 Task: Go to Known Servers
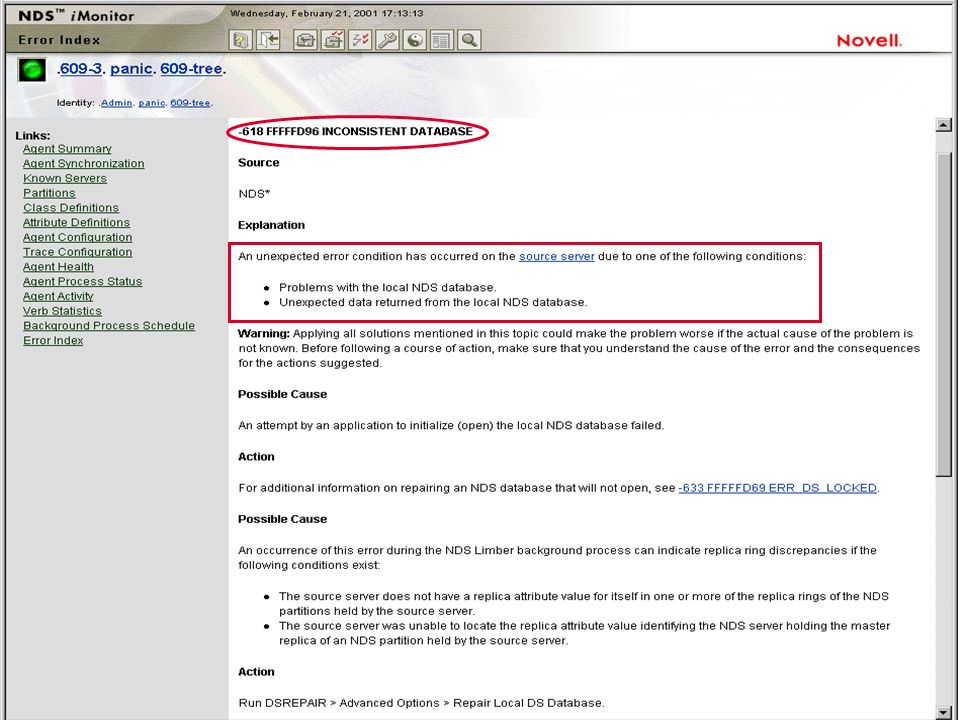click(x=65, y=178)
